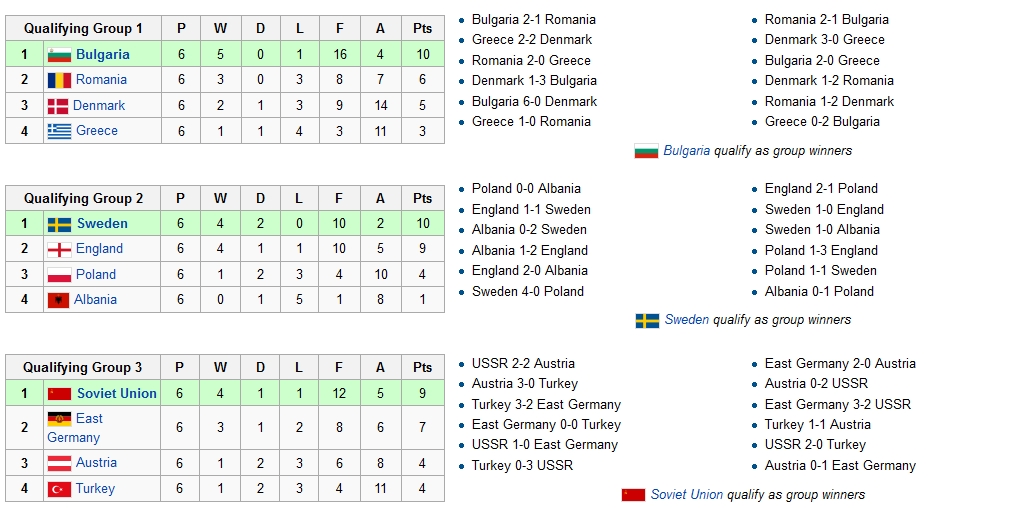Click the Poland flag icon in table

59,275
